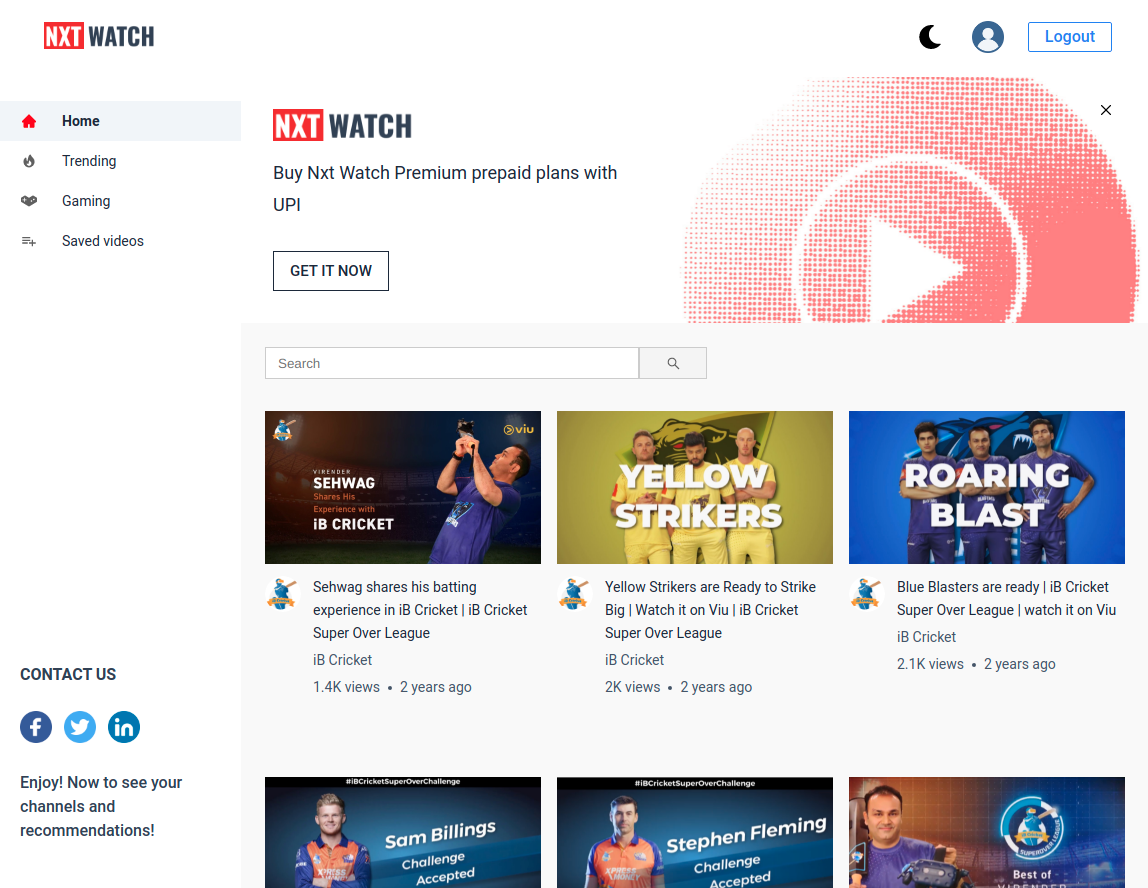The height and width of the screenshot is (888, 1148).
Task: Click the channel avatar beside Yellow Strikers video
Action: tap(574, 594)
